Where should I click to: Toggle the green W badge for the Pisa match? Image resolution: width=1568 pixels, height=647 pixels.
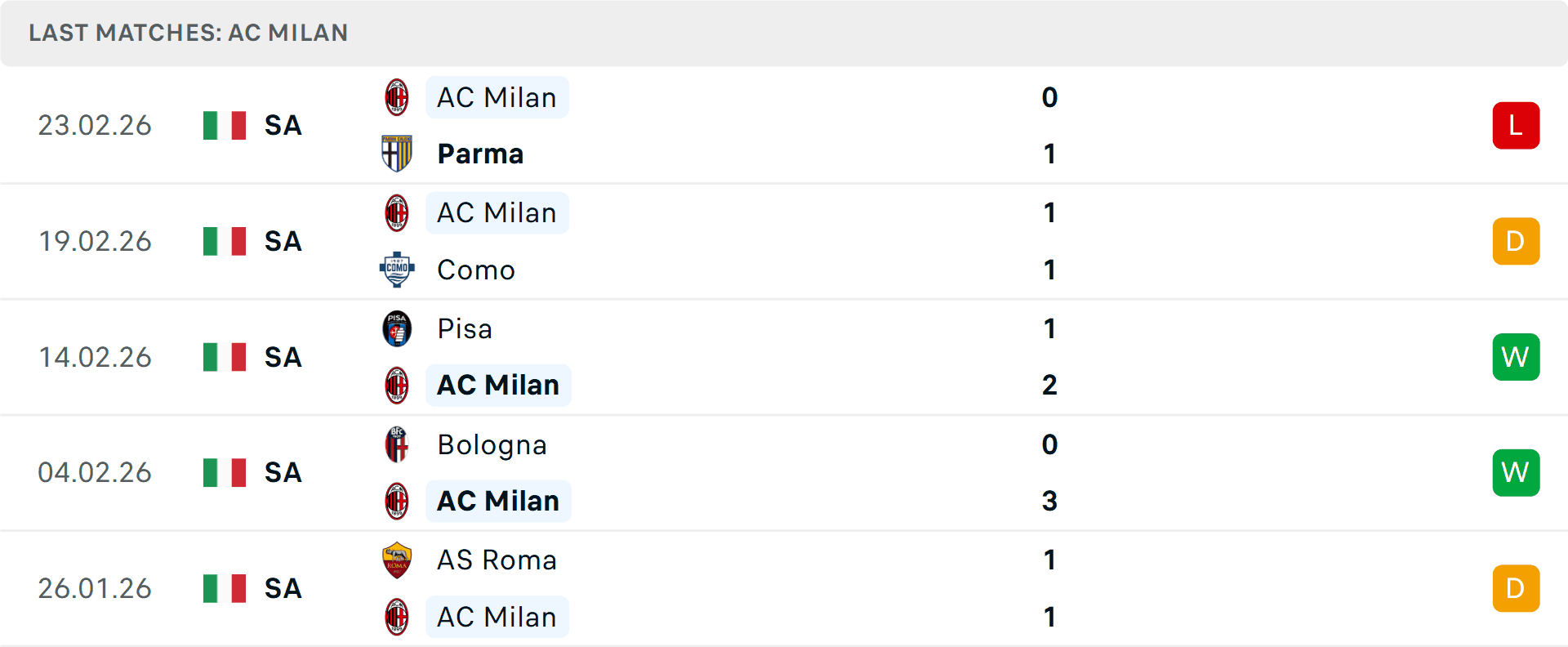coord(1516,357)
